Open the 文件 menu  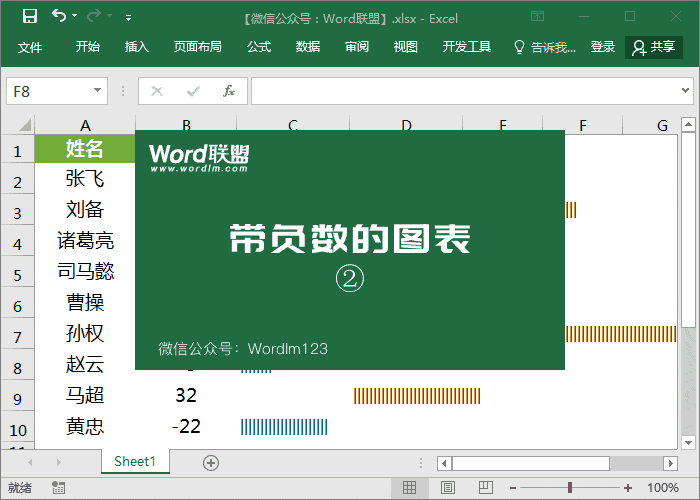pyautogui.click(x=30, y=47)
